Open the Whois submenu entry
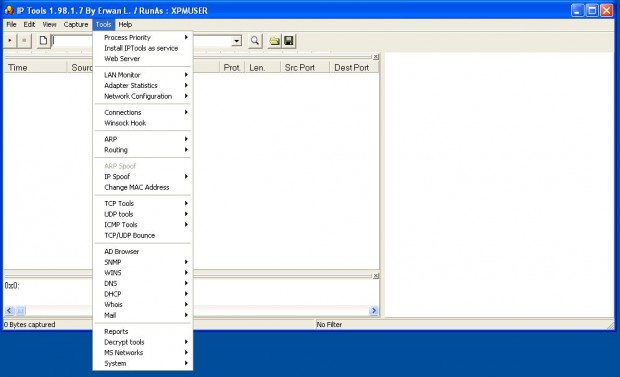This screenshot has height=377, width=620. 143,305
